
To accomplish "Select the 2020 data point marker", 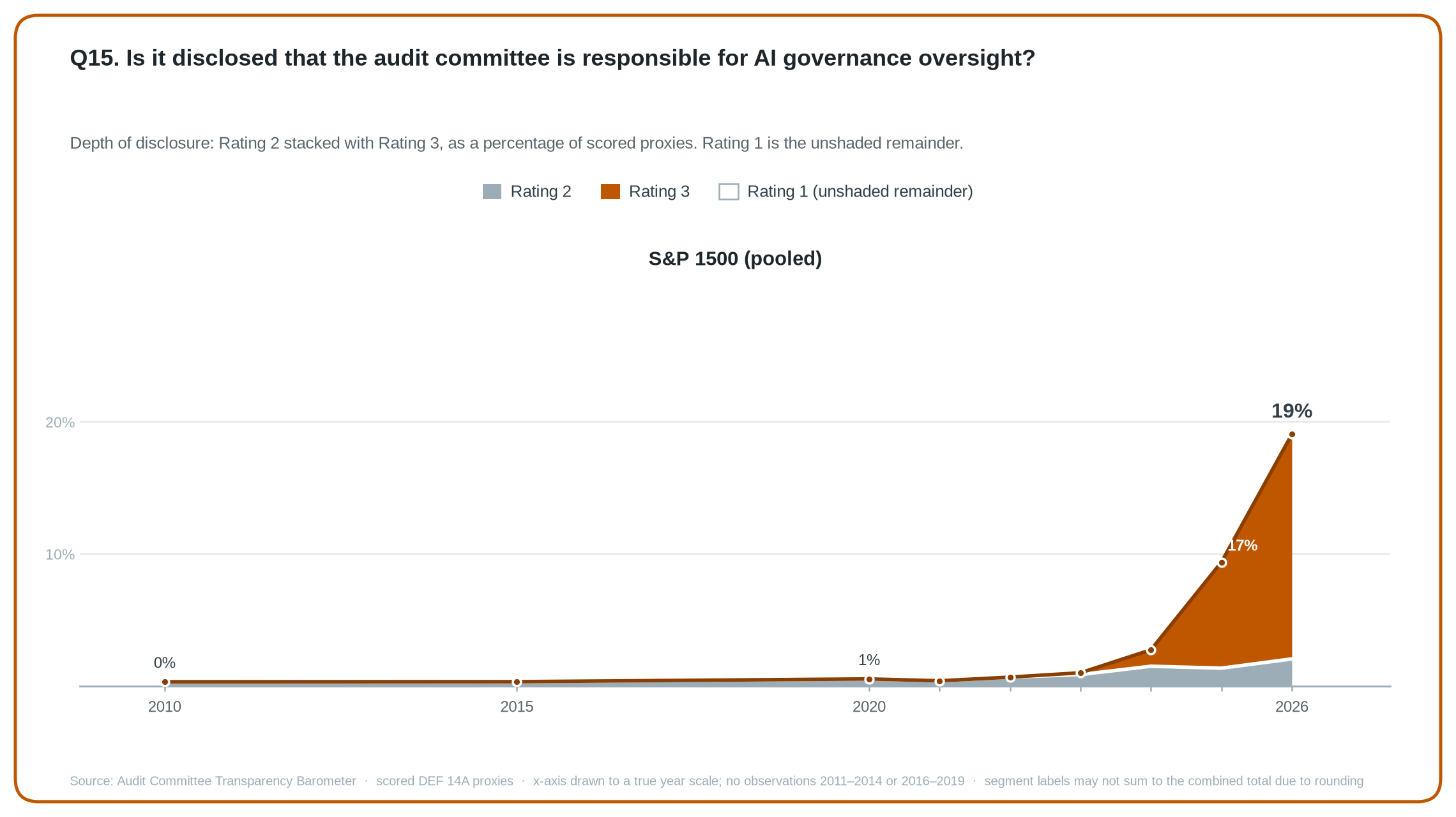I will pyautogui.click(x=869, y=680).
